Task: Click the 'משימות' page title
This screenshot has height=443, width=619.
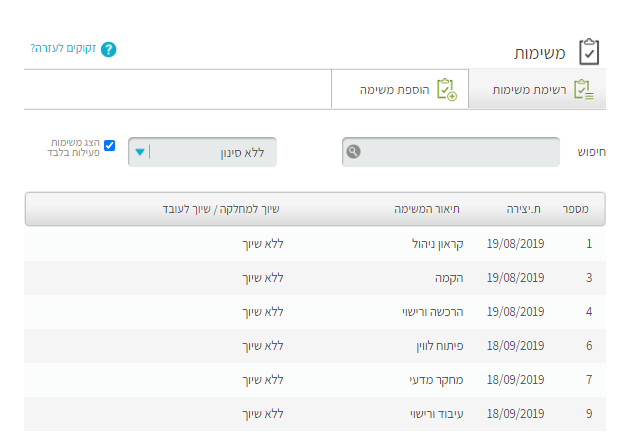Action: pos(540,53)
